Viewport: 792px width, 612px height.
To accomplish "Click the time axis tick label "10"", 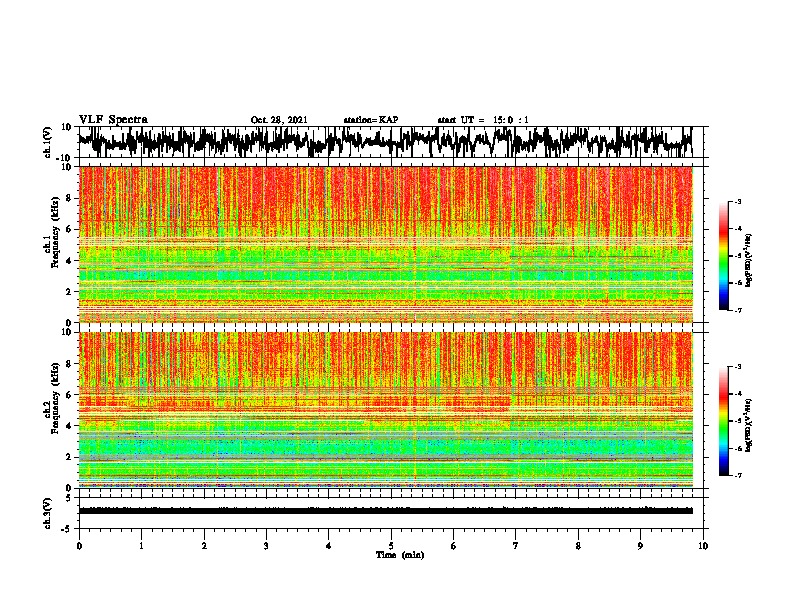I will coord(703,546).
